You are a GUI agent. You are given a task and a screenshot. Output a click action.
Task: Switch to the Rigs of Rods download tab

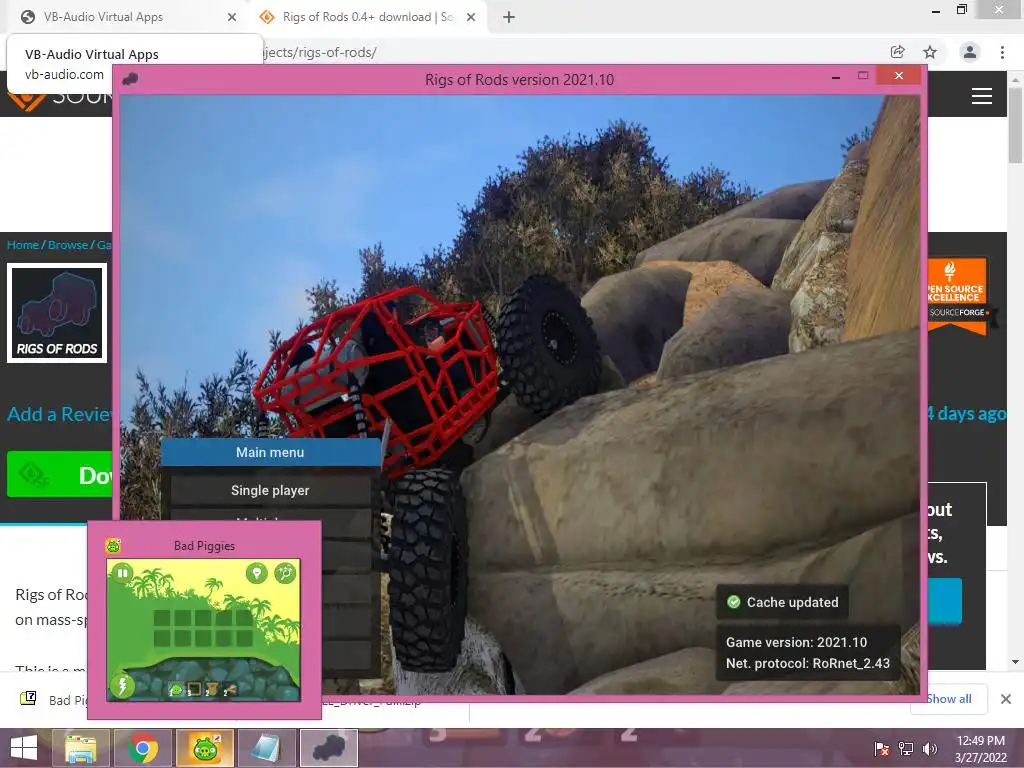tap(367, 17)
